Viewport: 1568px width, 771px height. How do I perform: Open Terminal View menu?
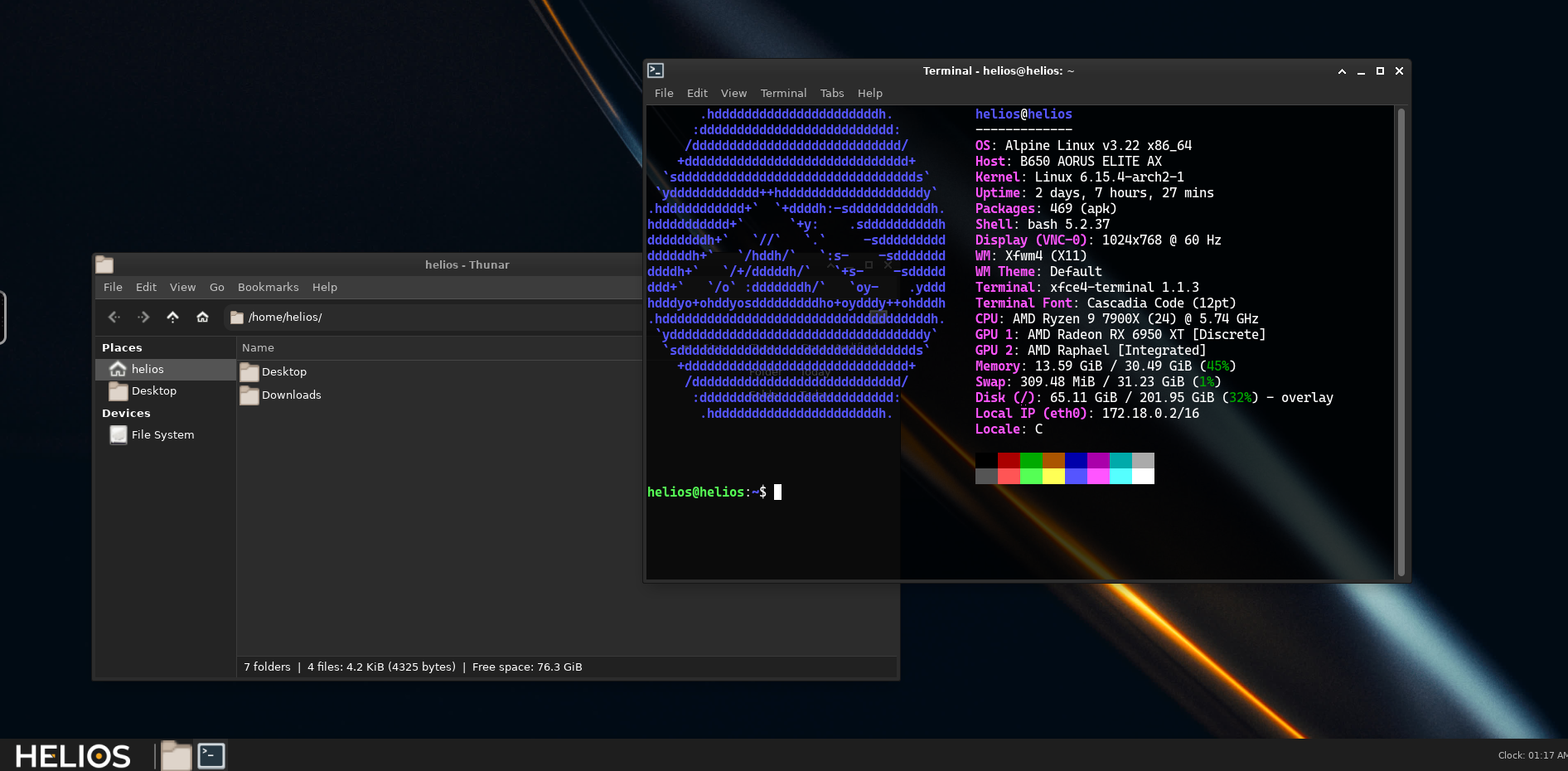733,93
